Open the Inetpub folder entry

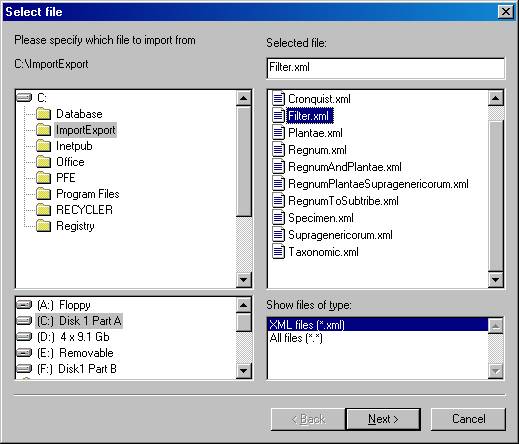point(74,146)
